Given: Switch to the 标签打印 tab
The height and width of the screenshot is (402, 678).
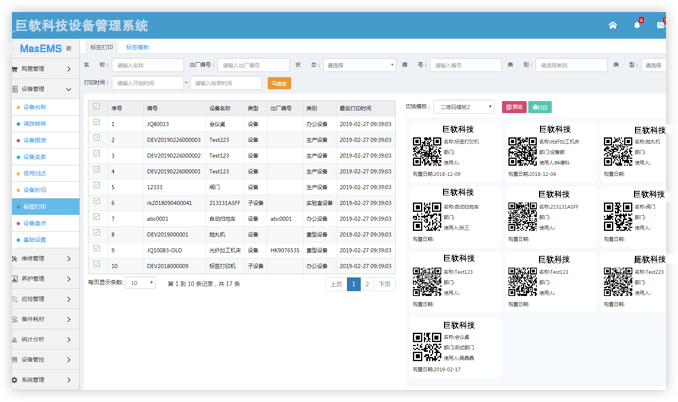Looking at the screenshot, I should (x=102, y=47).
